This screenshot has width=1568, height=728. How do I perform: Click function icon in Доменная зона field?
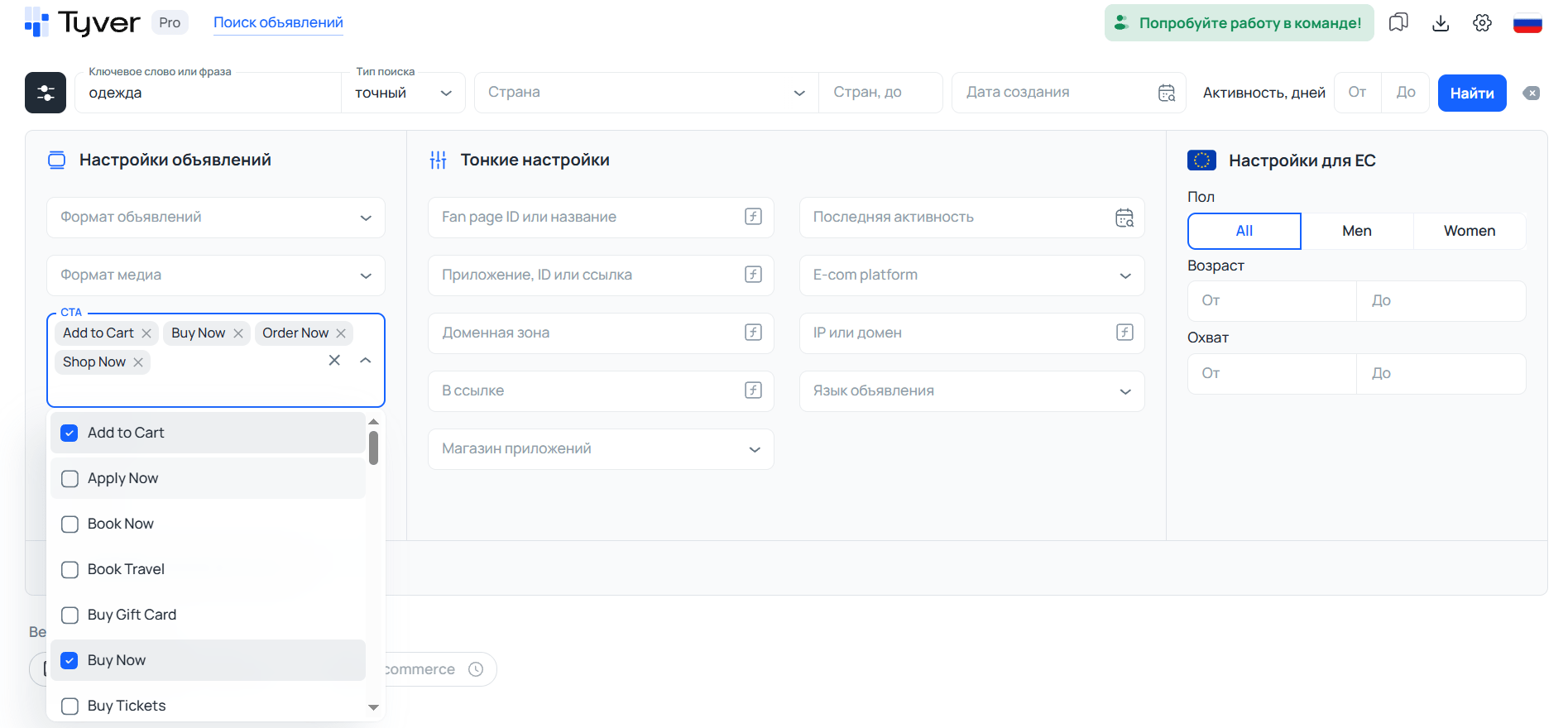(753, 333)
